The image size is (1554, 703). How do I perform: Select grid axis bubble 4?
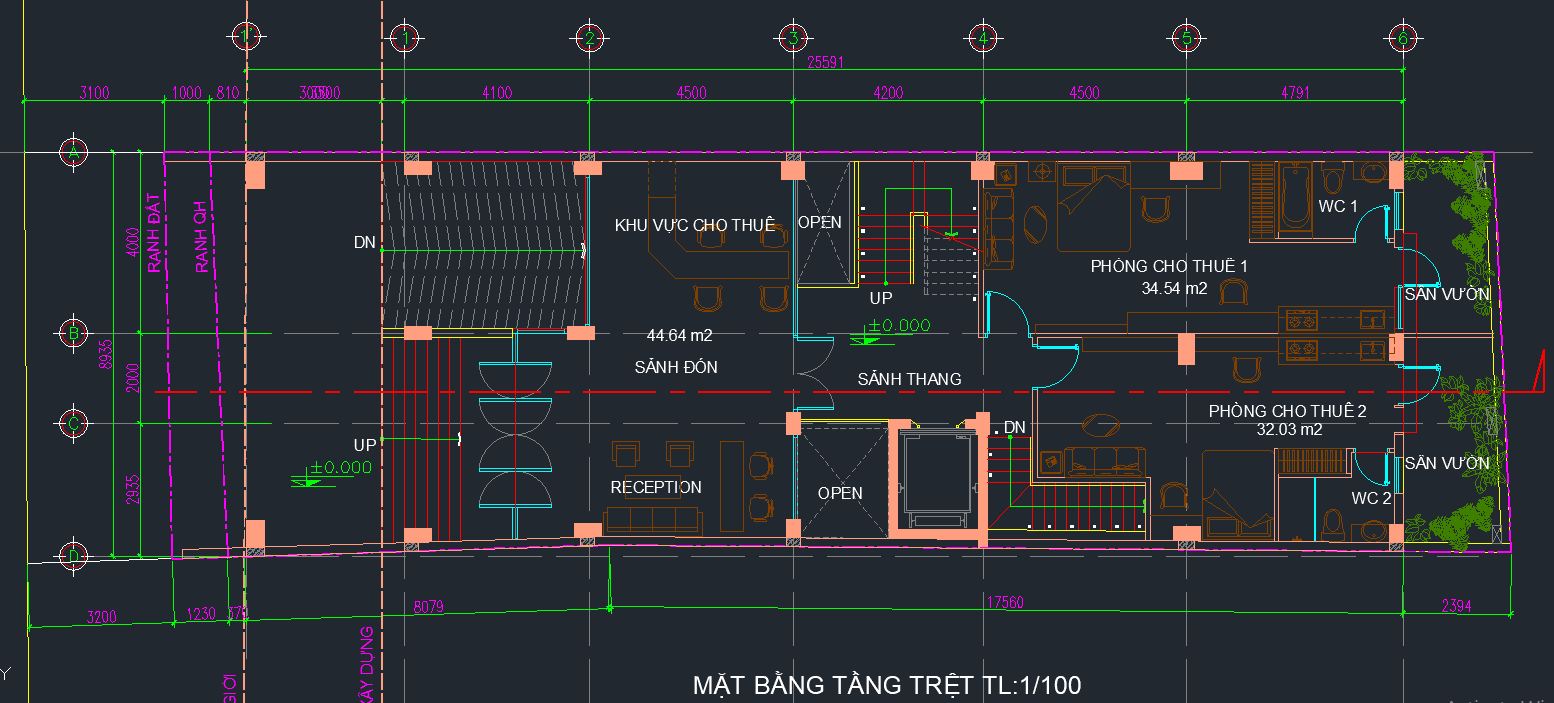(983, 38)
